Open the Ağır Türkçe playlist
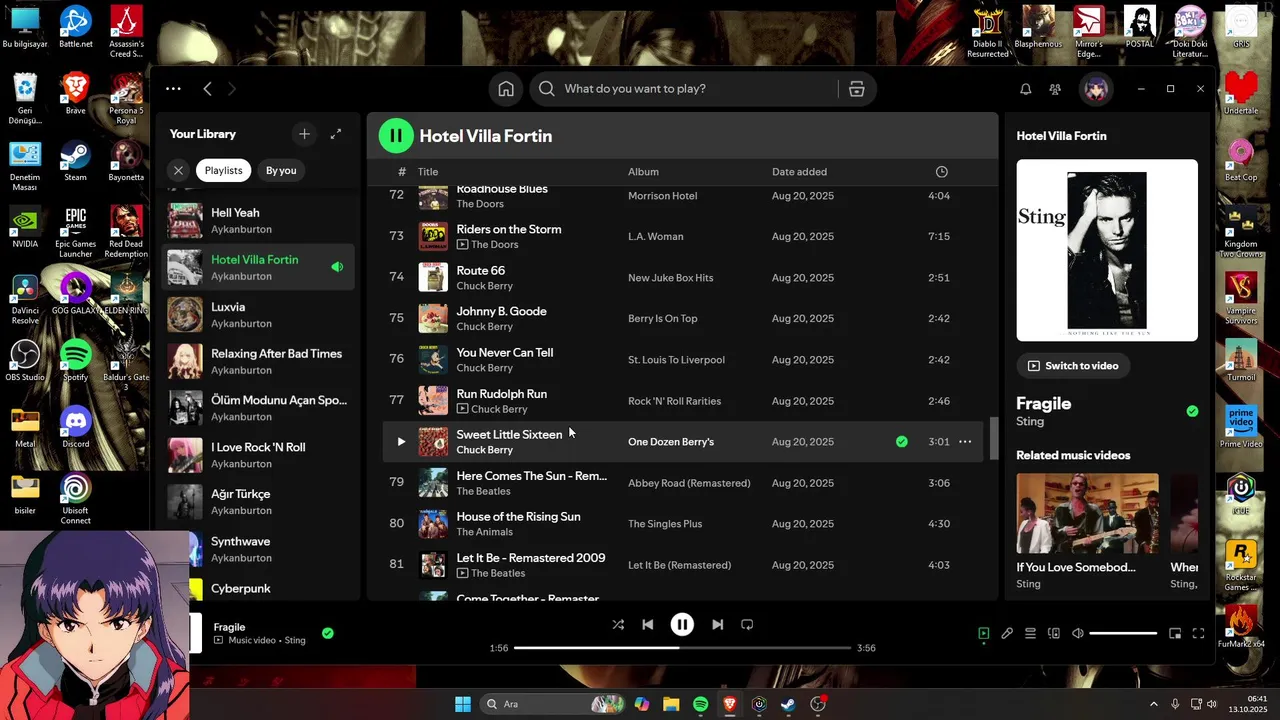Image resolution: width=1280 pixels, height=720 pixels. 258,501
